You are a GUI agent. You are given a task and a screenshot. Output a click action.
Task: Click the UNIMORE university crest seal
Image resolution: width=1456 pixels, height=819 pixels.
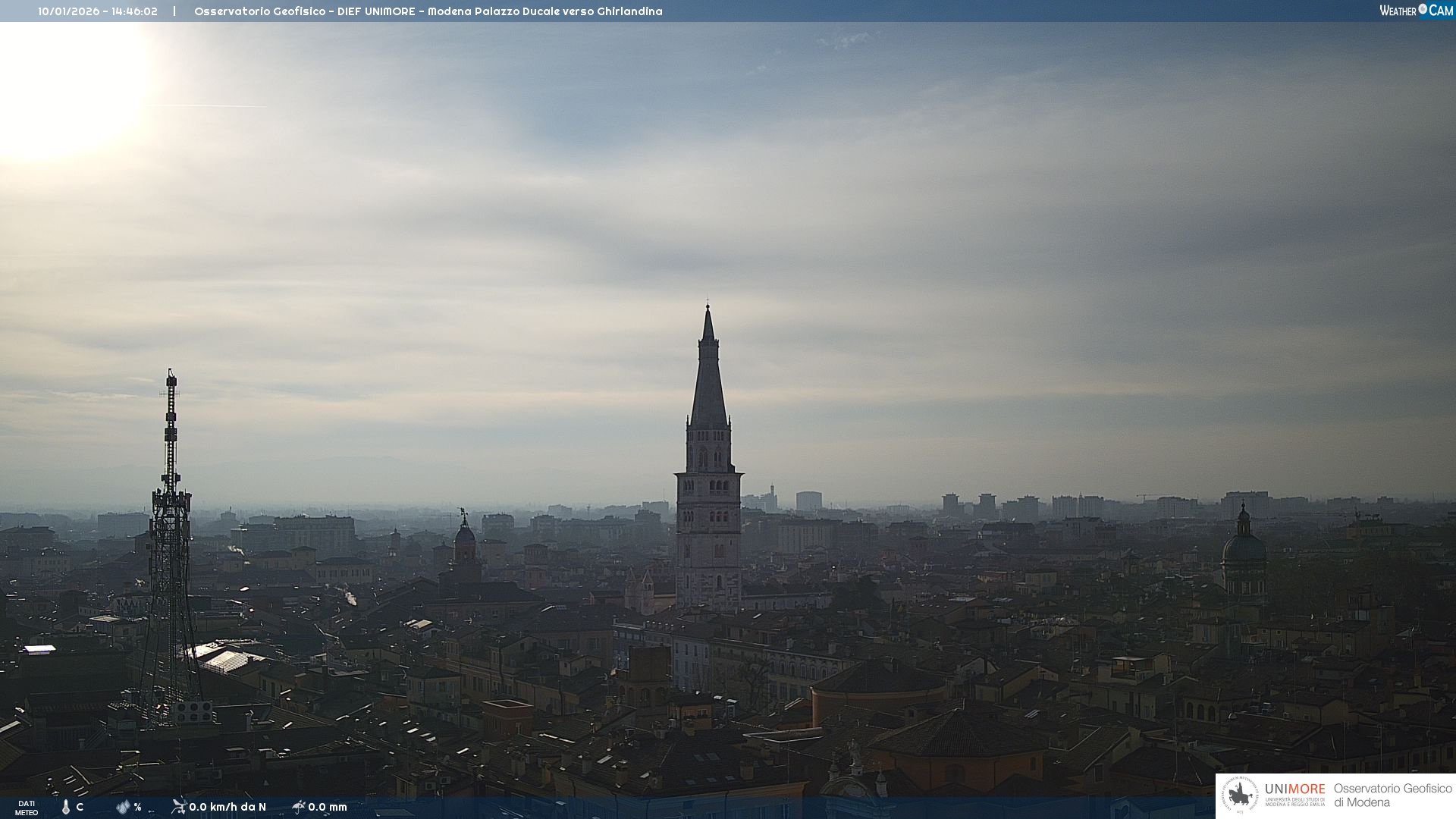click(1240, 795)
